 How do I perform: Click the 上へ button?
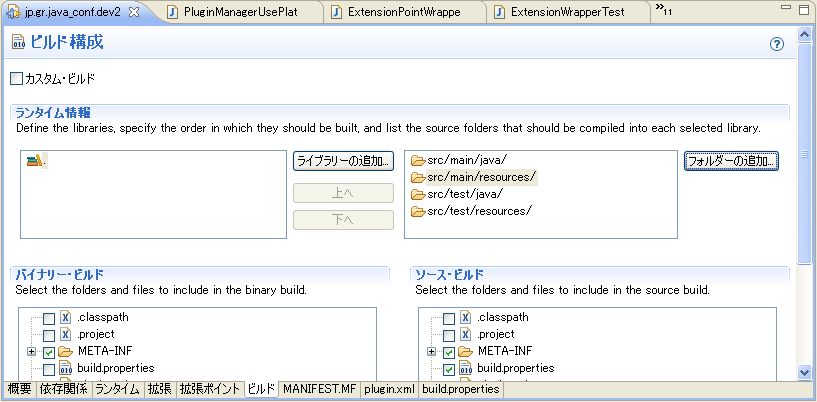coord(343,193)
